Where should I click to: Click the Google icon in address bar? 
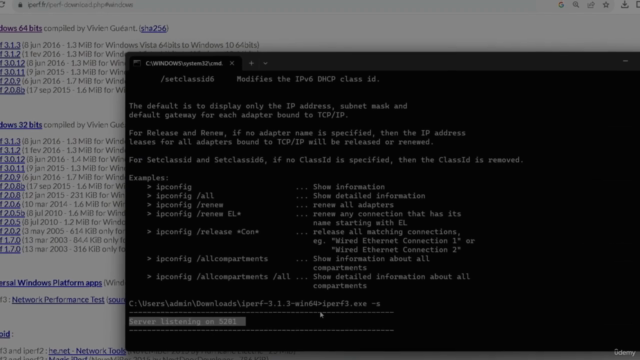561,5
